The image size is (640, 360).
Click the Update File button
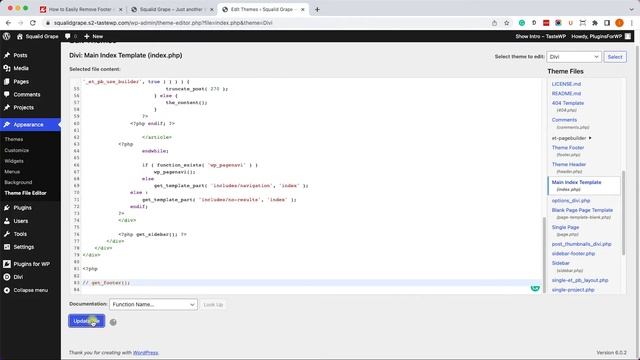coord(87,321)
